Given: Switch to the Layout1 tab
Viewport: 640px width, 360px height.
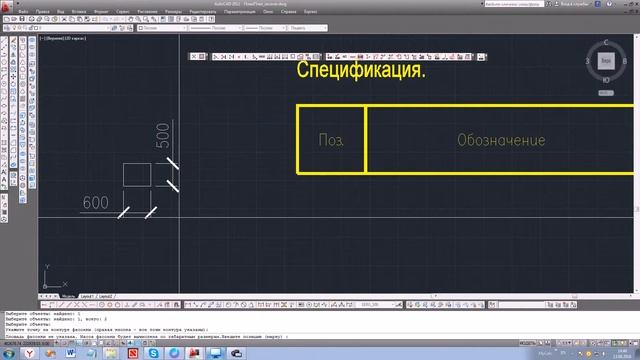Looking at the screenshot, I should point(87,296).
